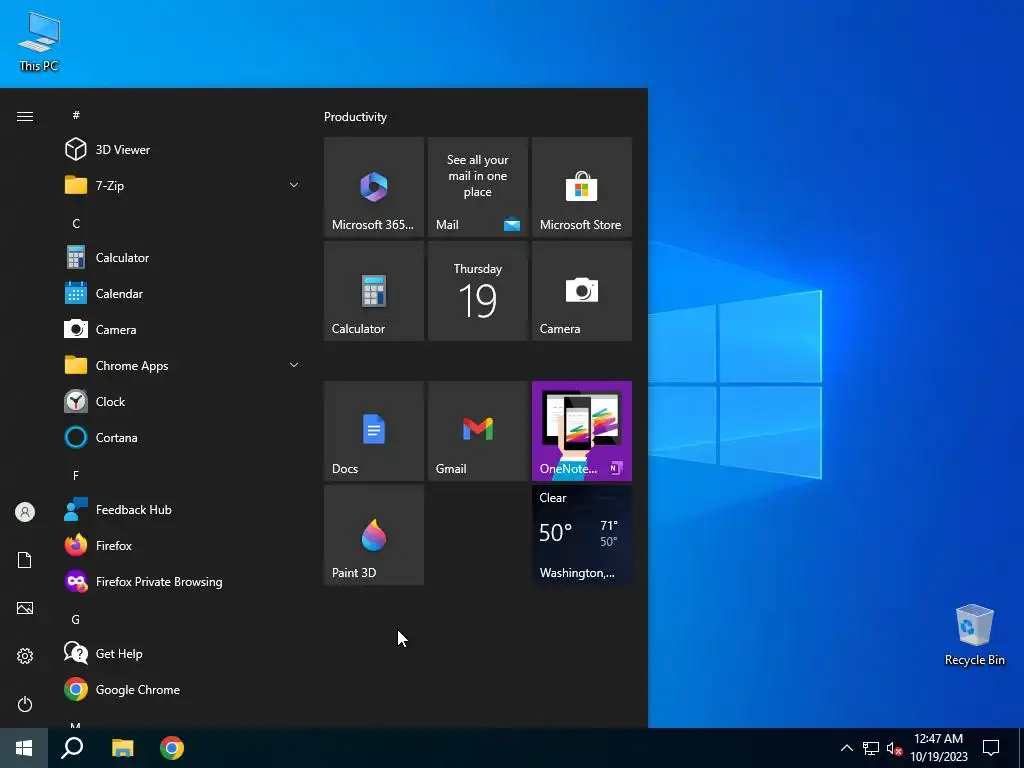The width and height of the screenshot is (1024, 768).
Task: Click the muted volume tray icon
Action: coord(894,748)
